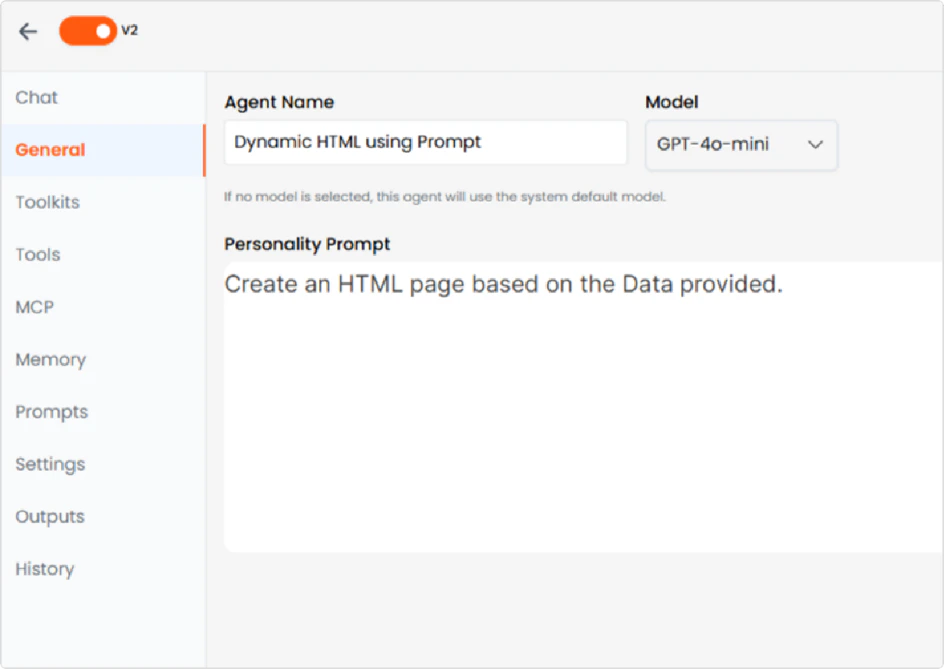Click the Model field label
944x669 pixels.
[x=671, y=102]
